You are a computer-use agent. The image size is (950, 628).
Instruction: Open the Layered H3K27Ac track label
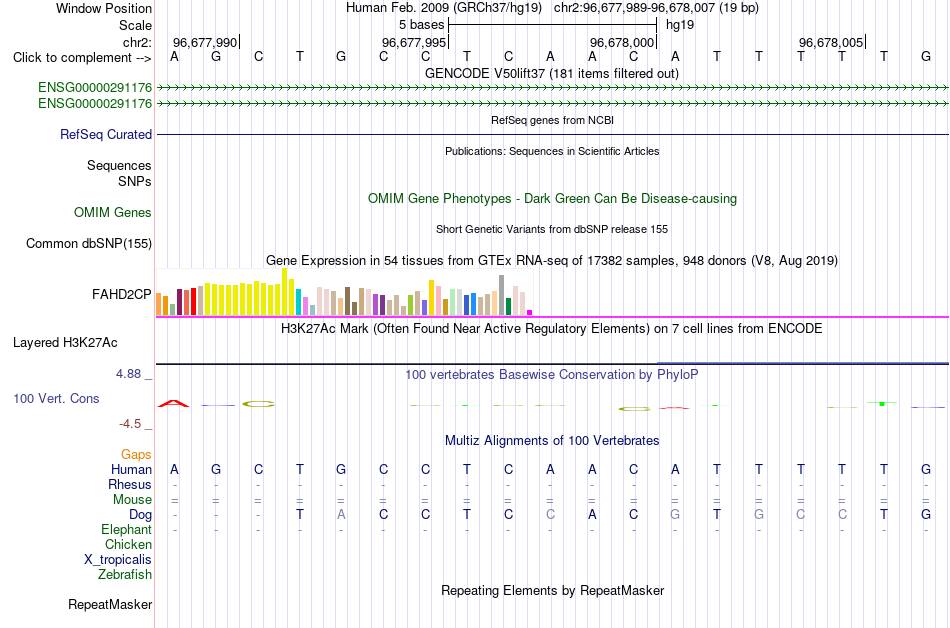click(x=65, y=343)
